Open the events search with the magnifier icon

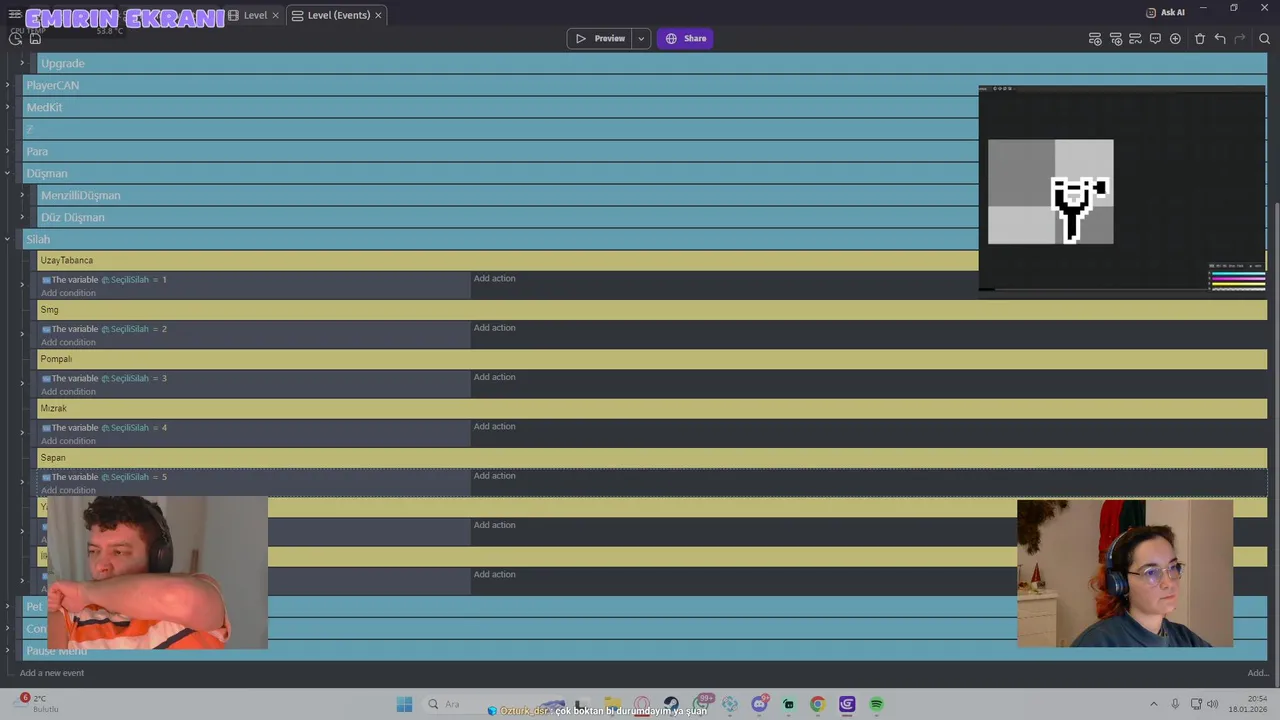pos(1264,39)
